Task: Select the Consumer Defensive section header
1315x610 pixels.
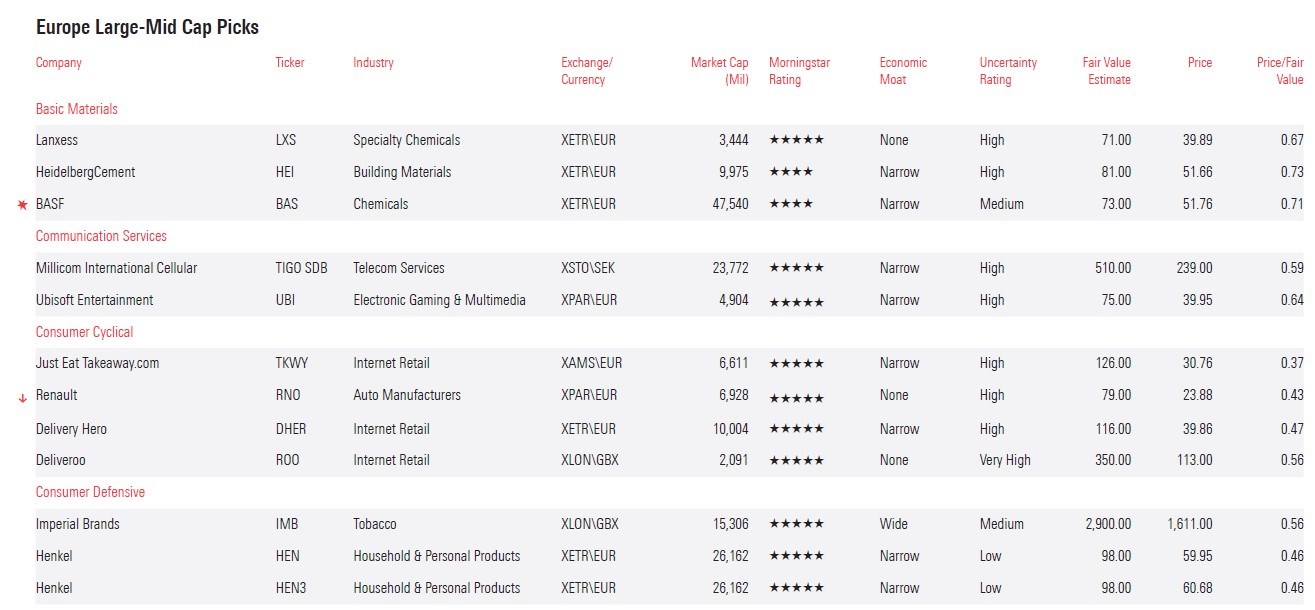Action: pyautogui.click(x=90, y=492)
